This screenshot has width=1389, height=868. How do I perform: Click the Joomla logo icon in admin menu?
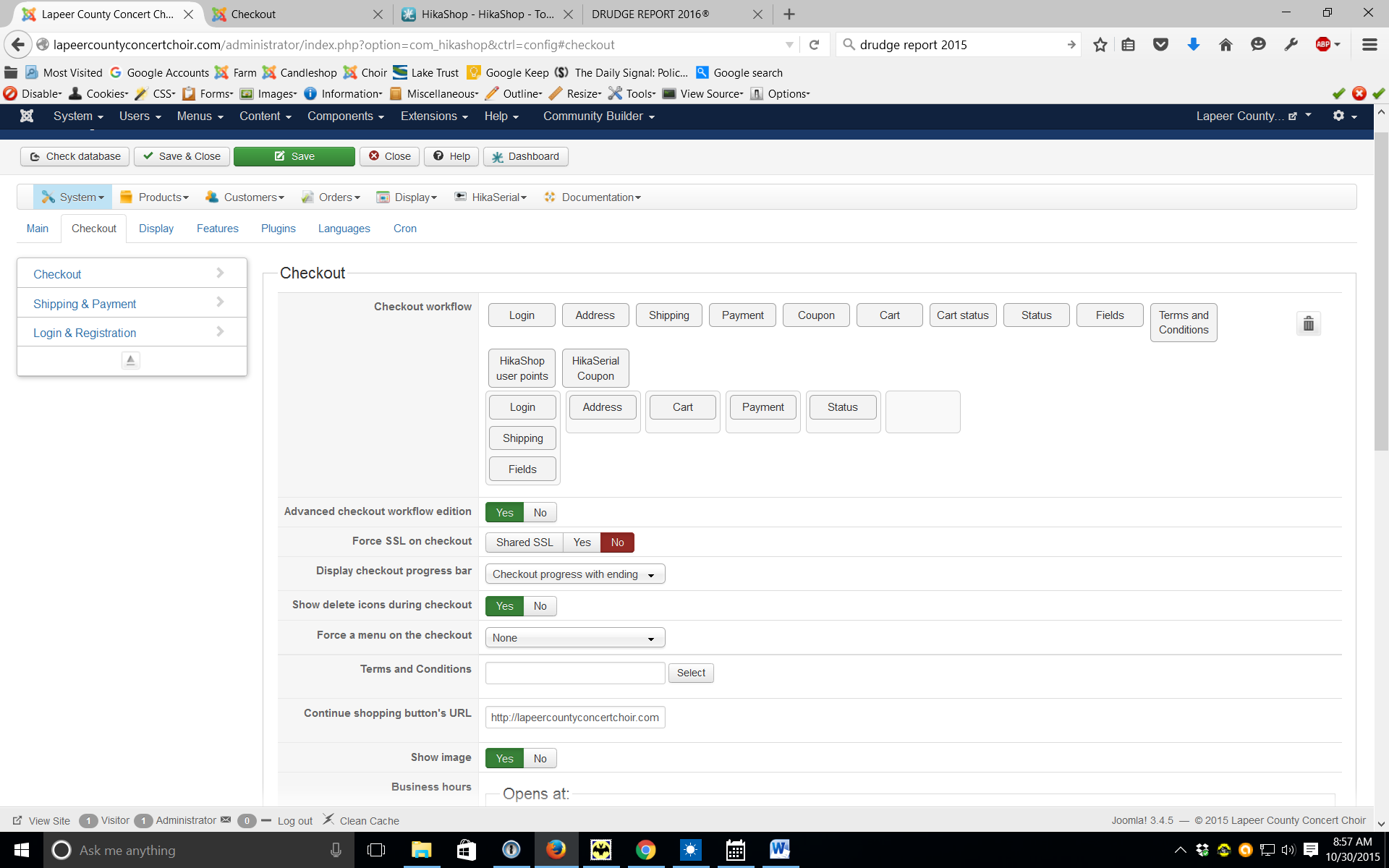pyautogui.click(x=27, y=116)
